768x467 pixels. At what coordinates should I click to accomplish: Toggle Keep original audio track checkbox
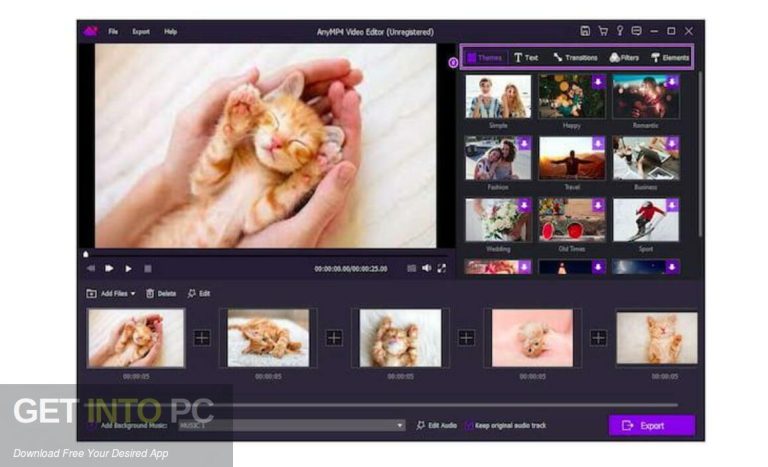469,425
